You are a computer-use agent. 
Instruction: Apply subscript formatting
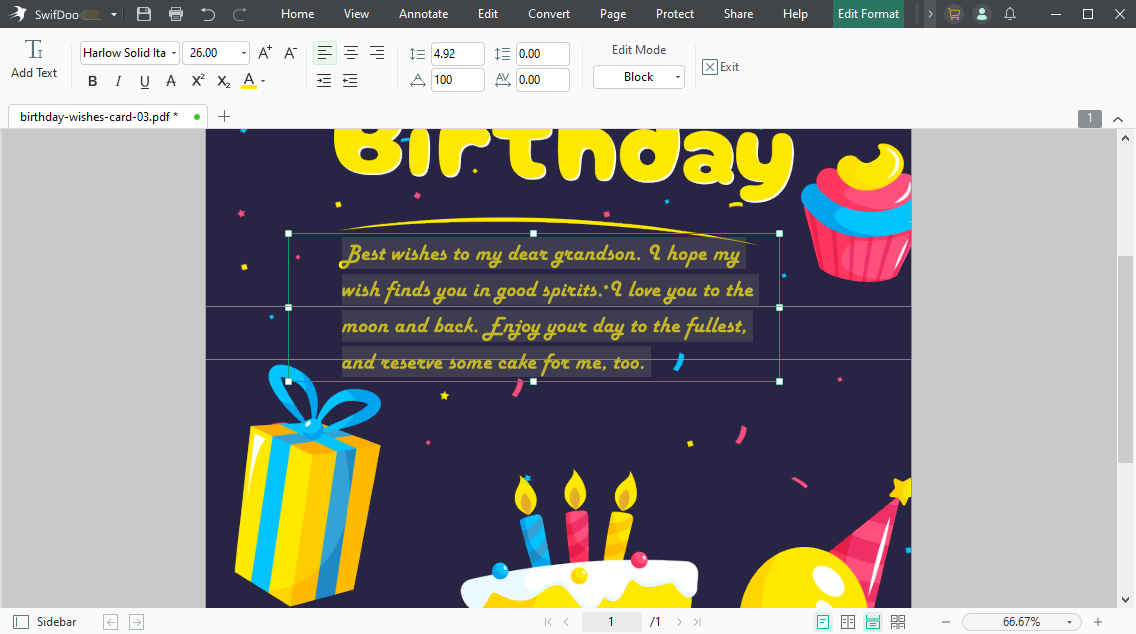pos(224,81)
